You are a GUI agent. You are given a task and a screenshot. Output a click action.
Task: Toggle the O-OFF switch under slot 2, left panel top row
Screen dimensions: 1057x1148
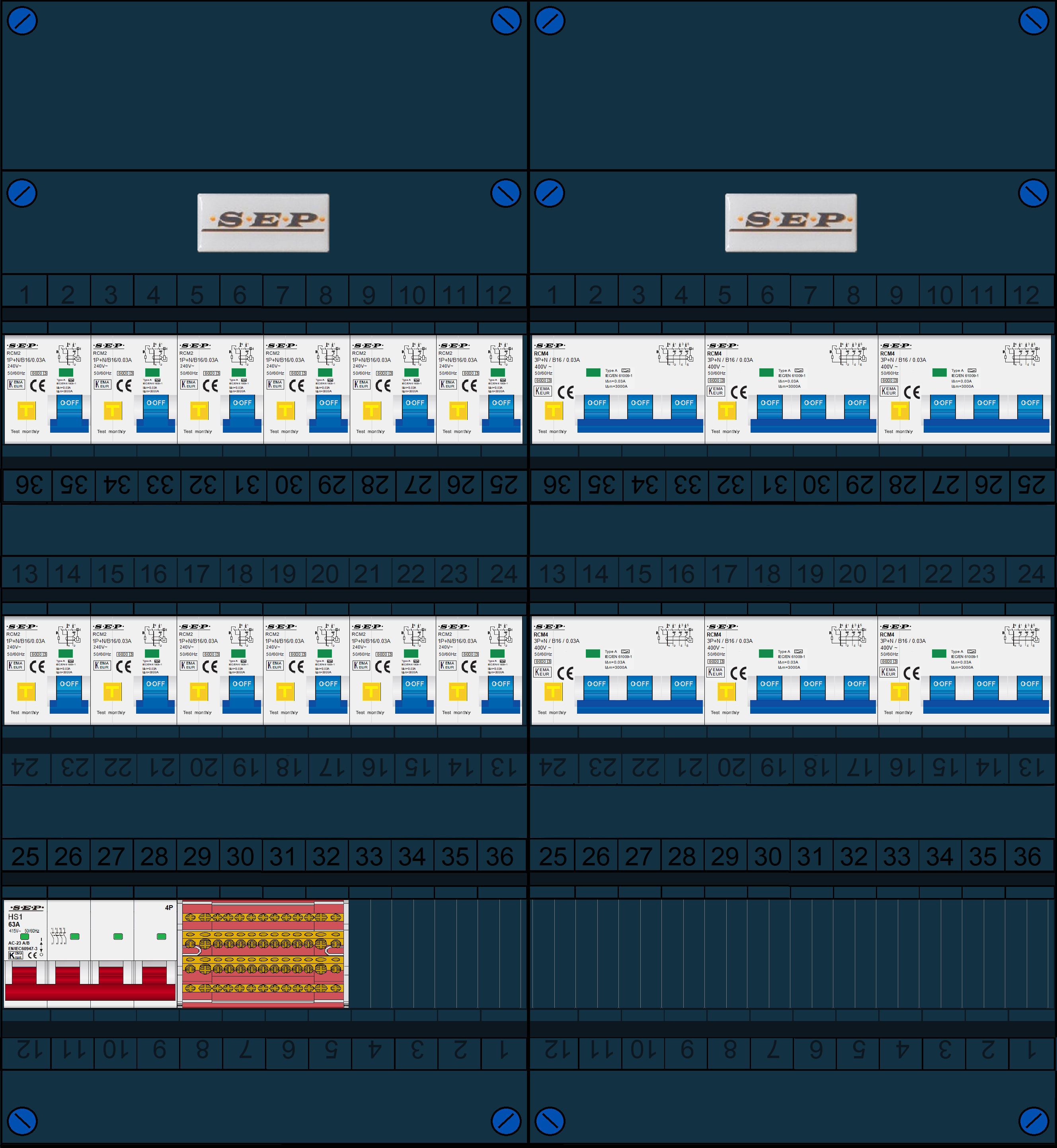tap(70, 413)
